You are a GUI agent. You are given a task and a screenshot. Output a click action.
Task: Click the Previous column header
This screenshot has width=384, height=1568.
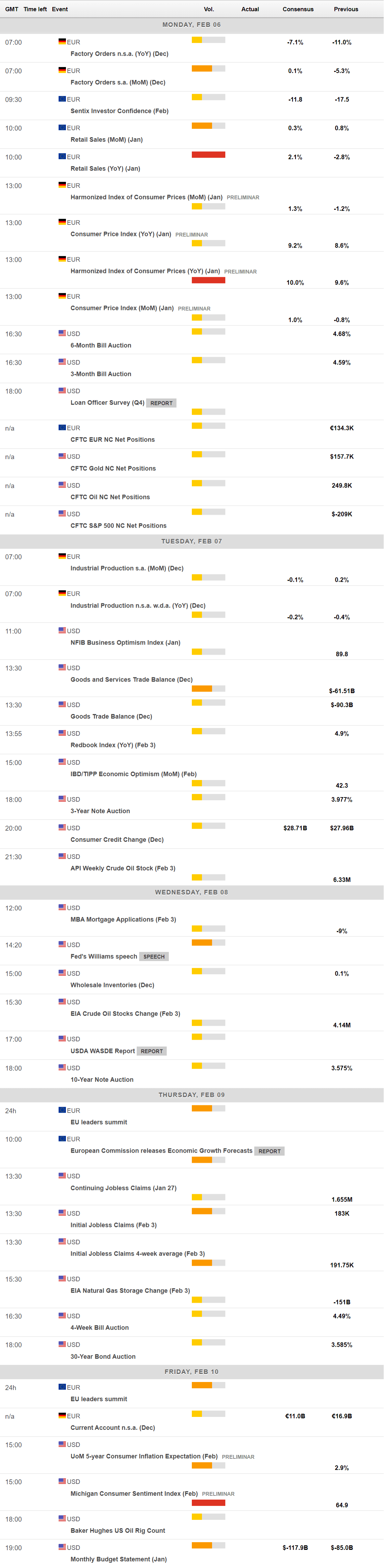pos(346,9)
